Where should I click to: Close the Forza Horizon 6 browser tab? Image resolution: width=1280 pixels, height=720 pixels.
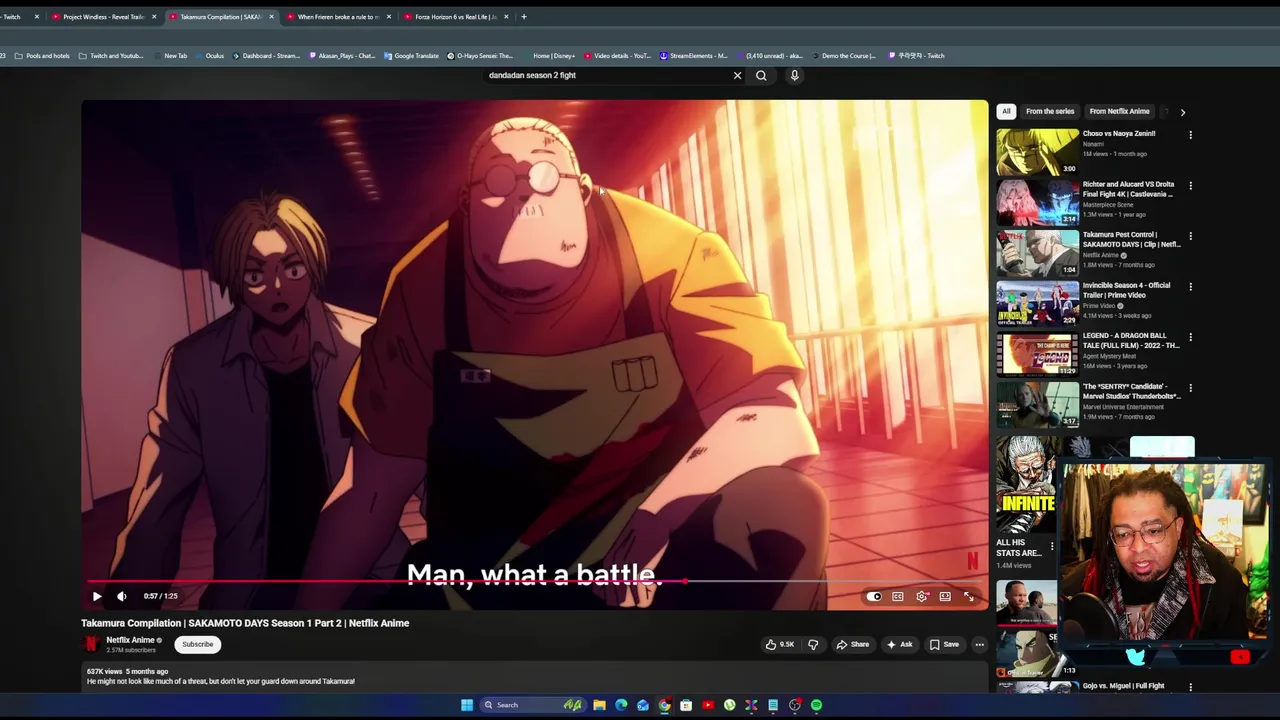tap(506, 17)
